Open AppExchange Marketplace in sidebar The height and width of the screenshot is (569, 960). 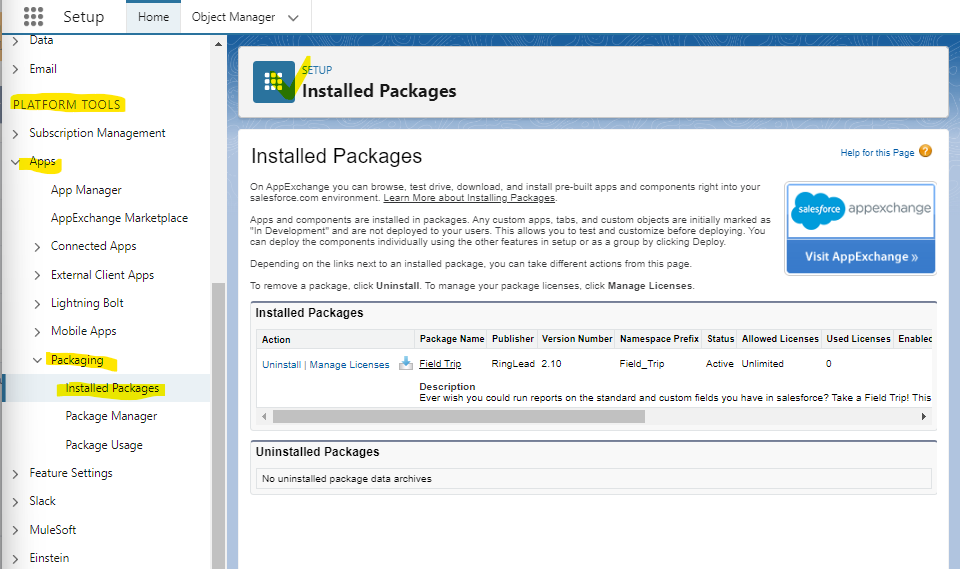point(119,218)
